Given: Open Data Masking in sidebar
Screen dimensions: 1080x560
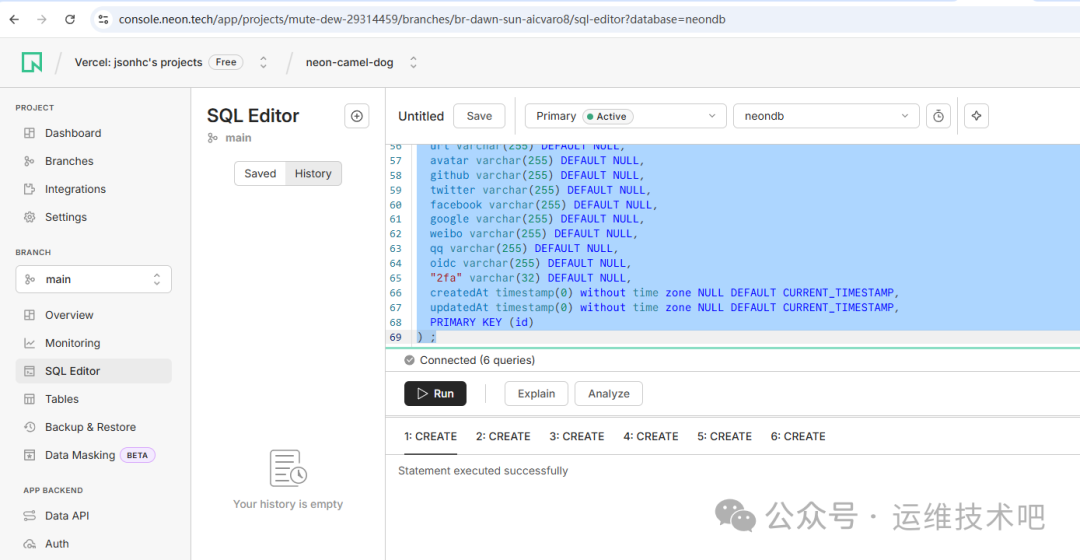Looking at the screenshot, I should pos(80,455).
